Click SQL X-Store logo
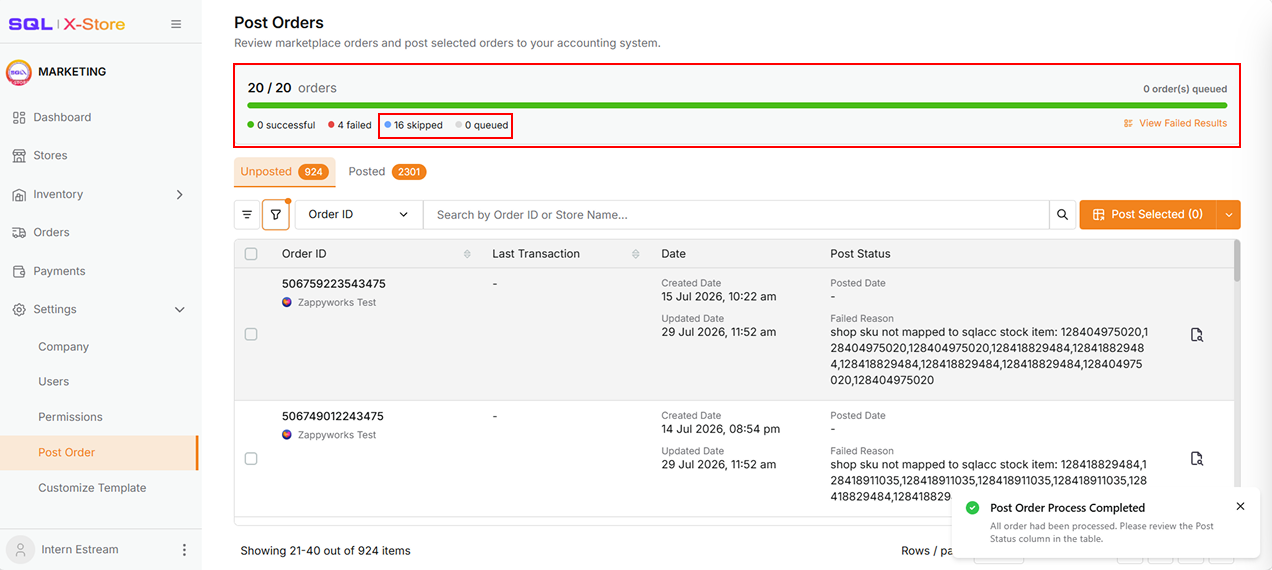The image size is (1272, 570). pos(67,24)
